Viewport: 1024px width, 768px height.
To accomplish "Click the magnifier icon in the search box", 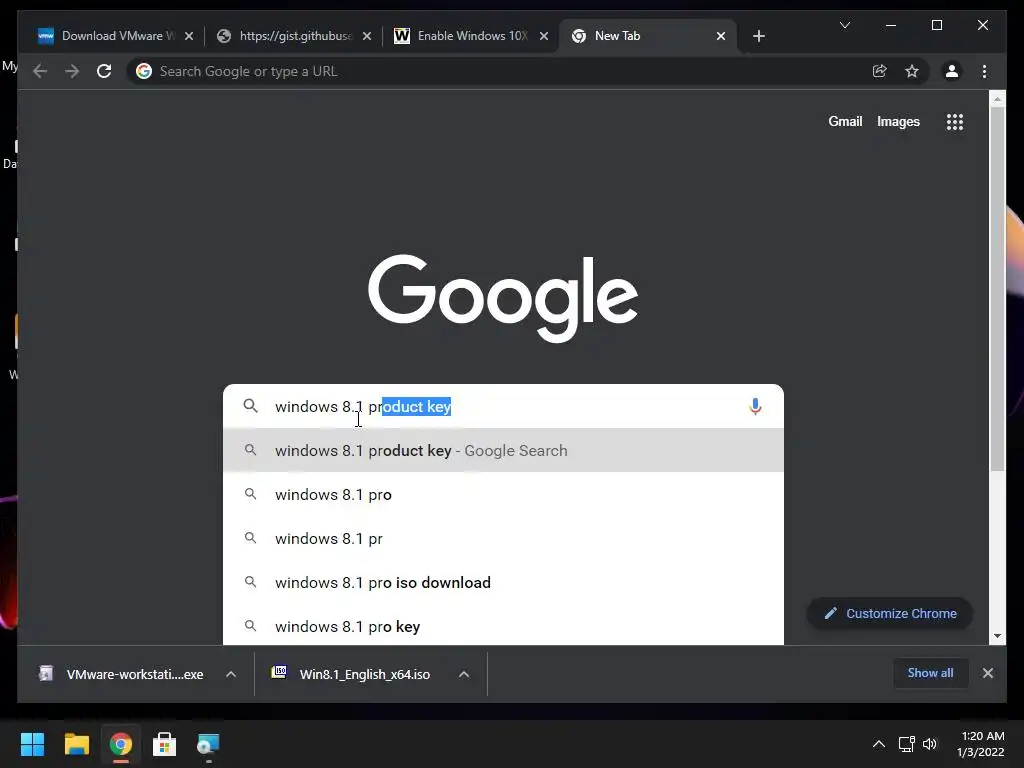I will click(x=250, y=406).
